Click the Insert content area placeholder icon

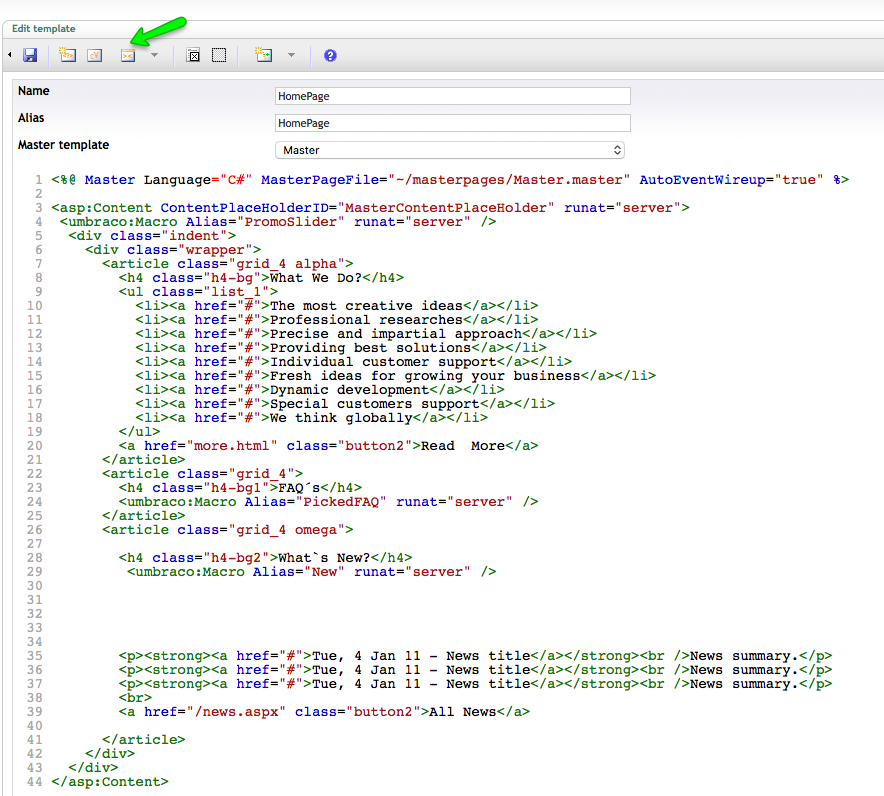[195, 55]
